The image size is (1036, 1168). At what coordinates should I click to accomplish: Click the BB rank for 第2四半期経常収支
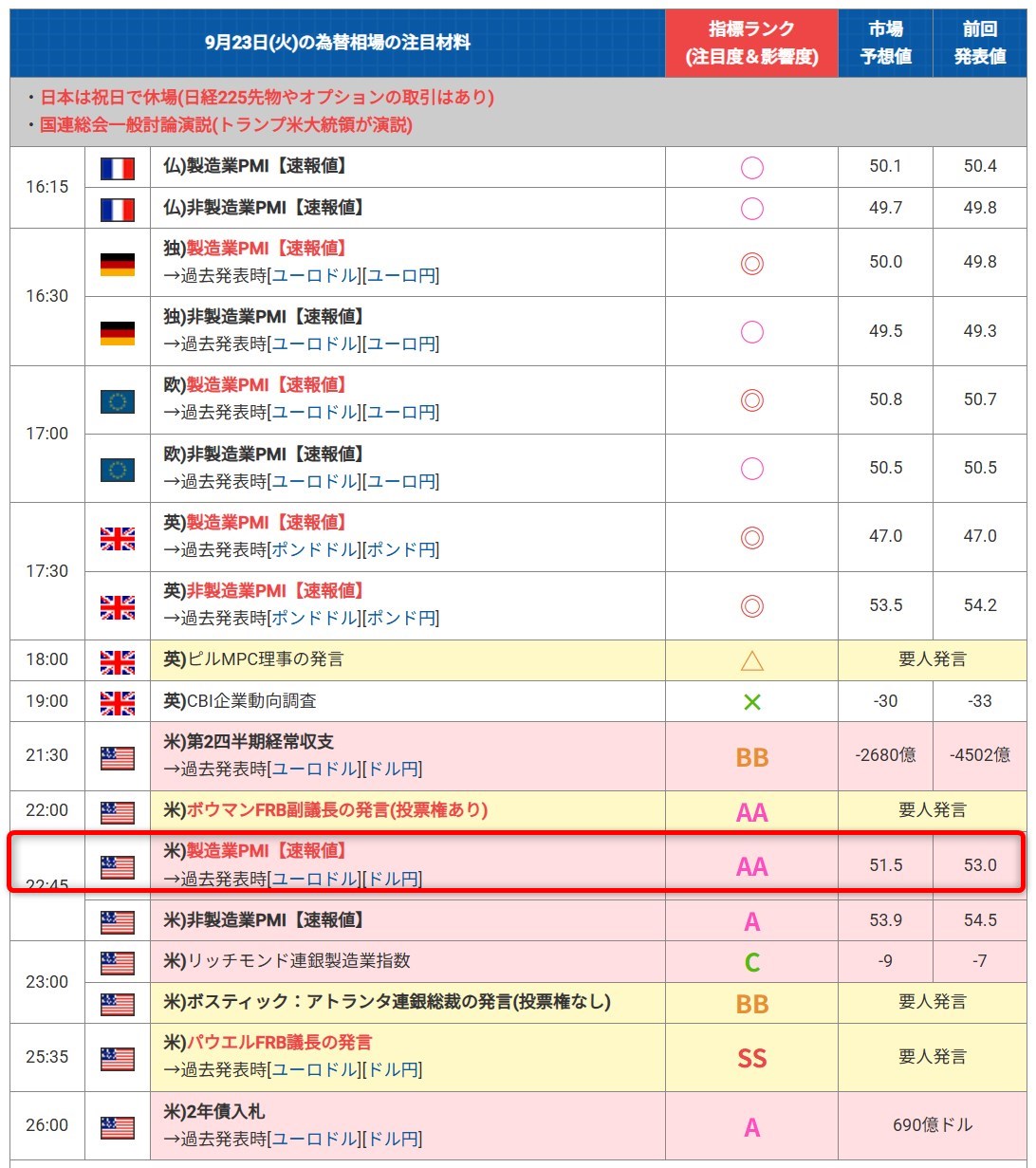coord(752,757)
